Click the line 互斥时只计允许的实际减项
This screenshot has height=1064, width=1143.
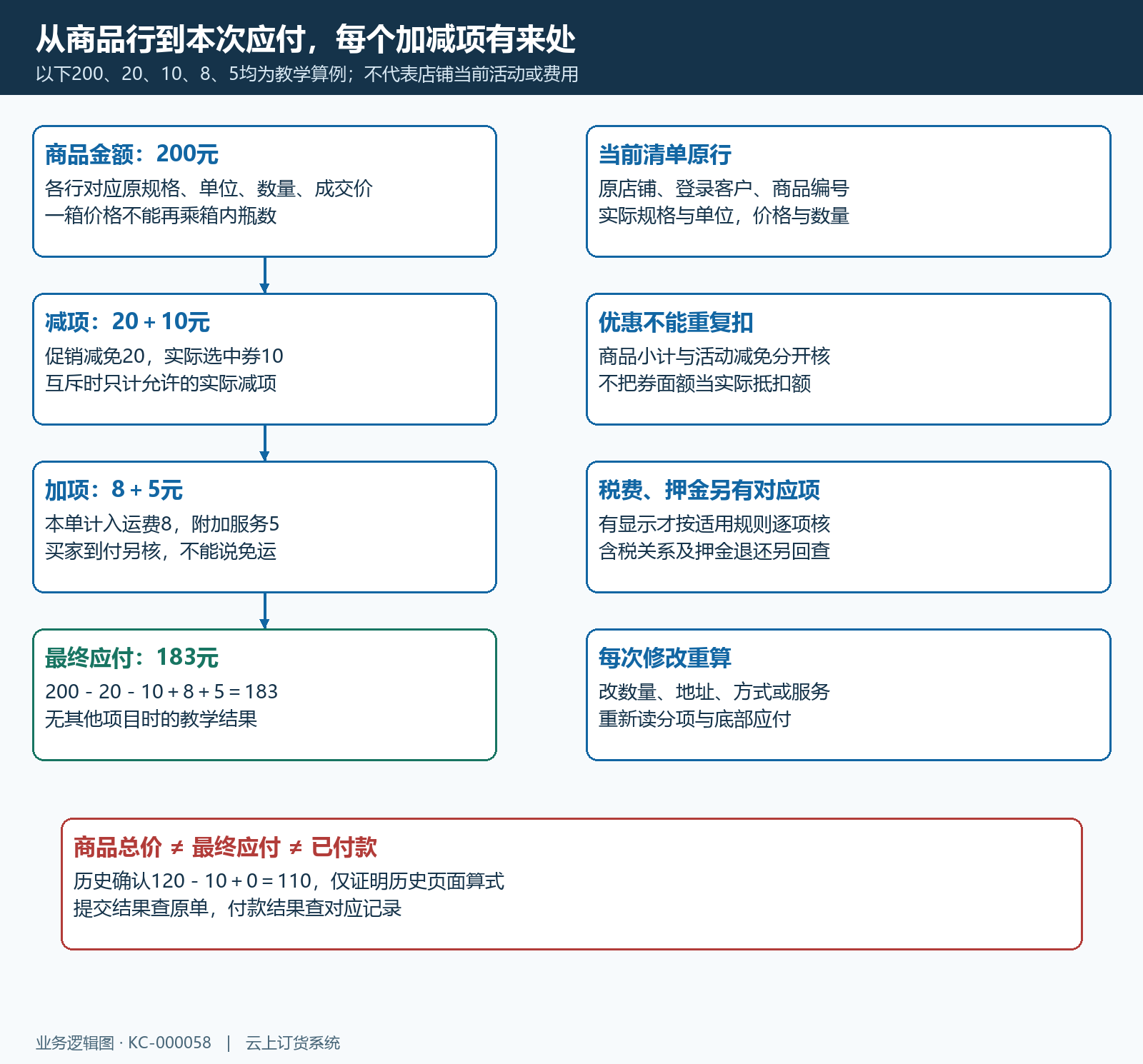coord(161,383)
